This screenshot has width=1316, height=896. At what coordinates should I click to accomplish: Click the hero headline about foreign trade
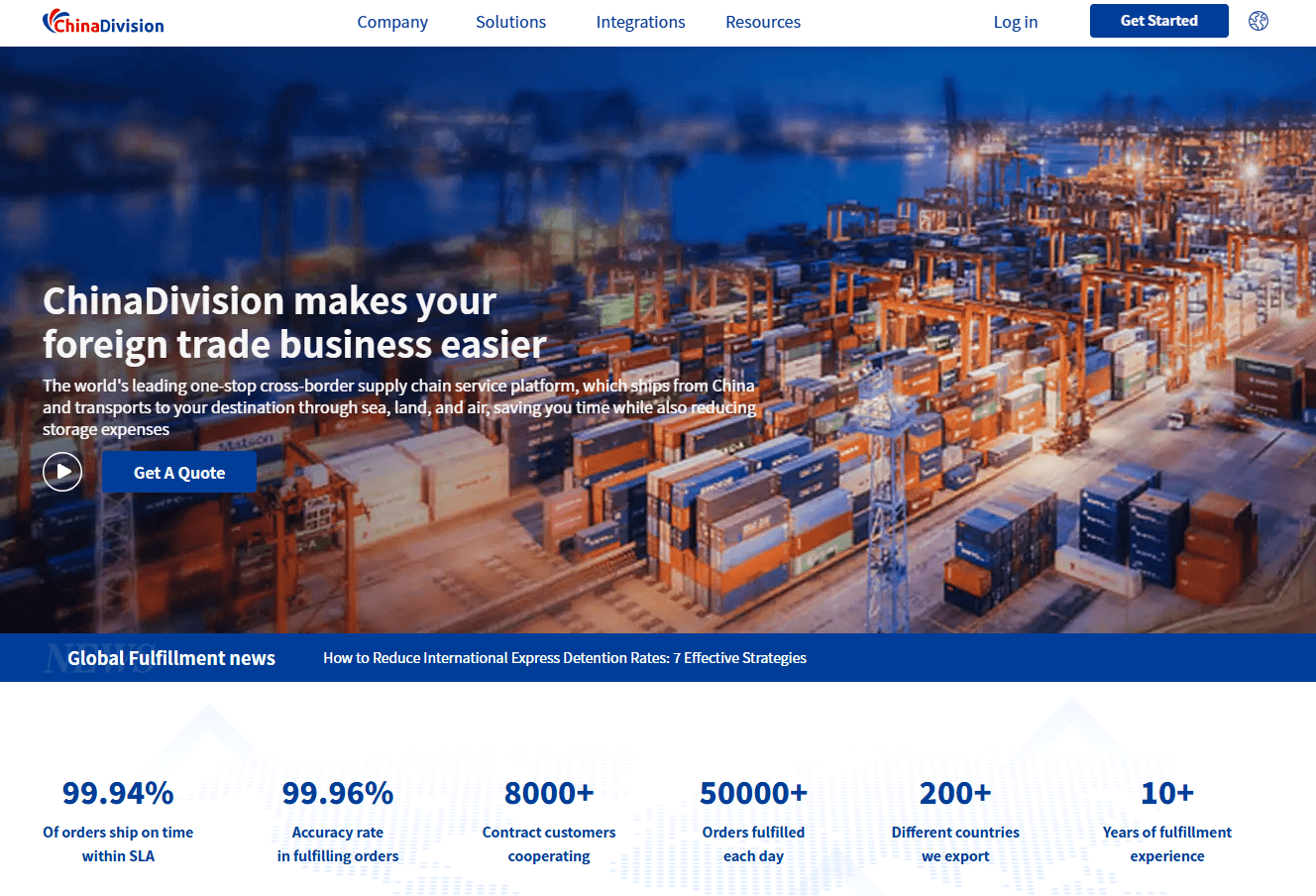click(293, 323)
